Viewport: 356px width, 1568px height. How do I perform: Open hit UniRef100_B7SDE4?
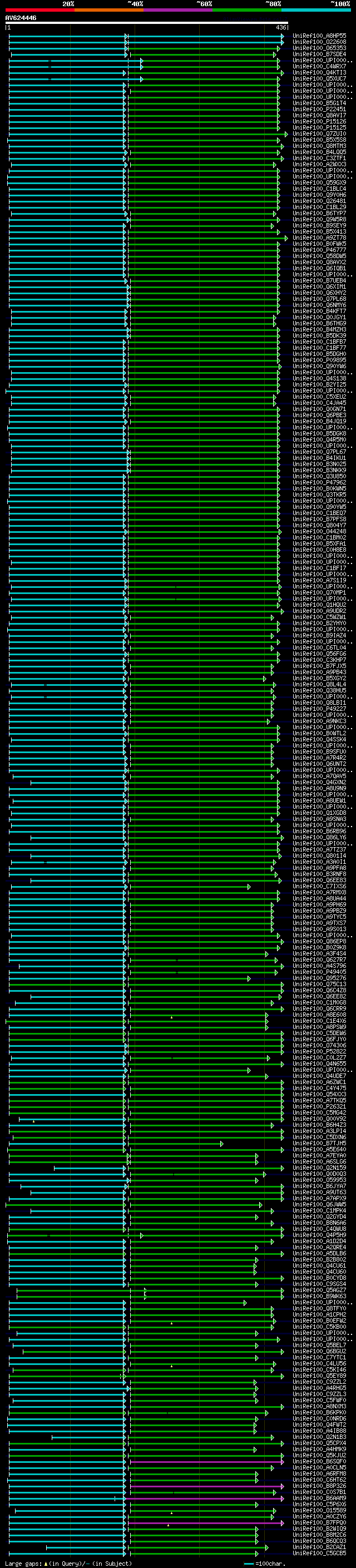coord(319,54)
